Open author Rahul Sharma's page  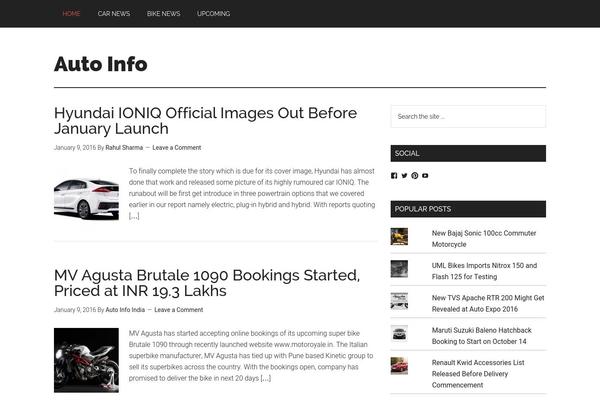coord(124,148)
